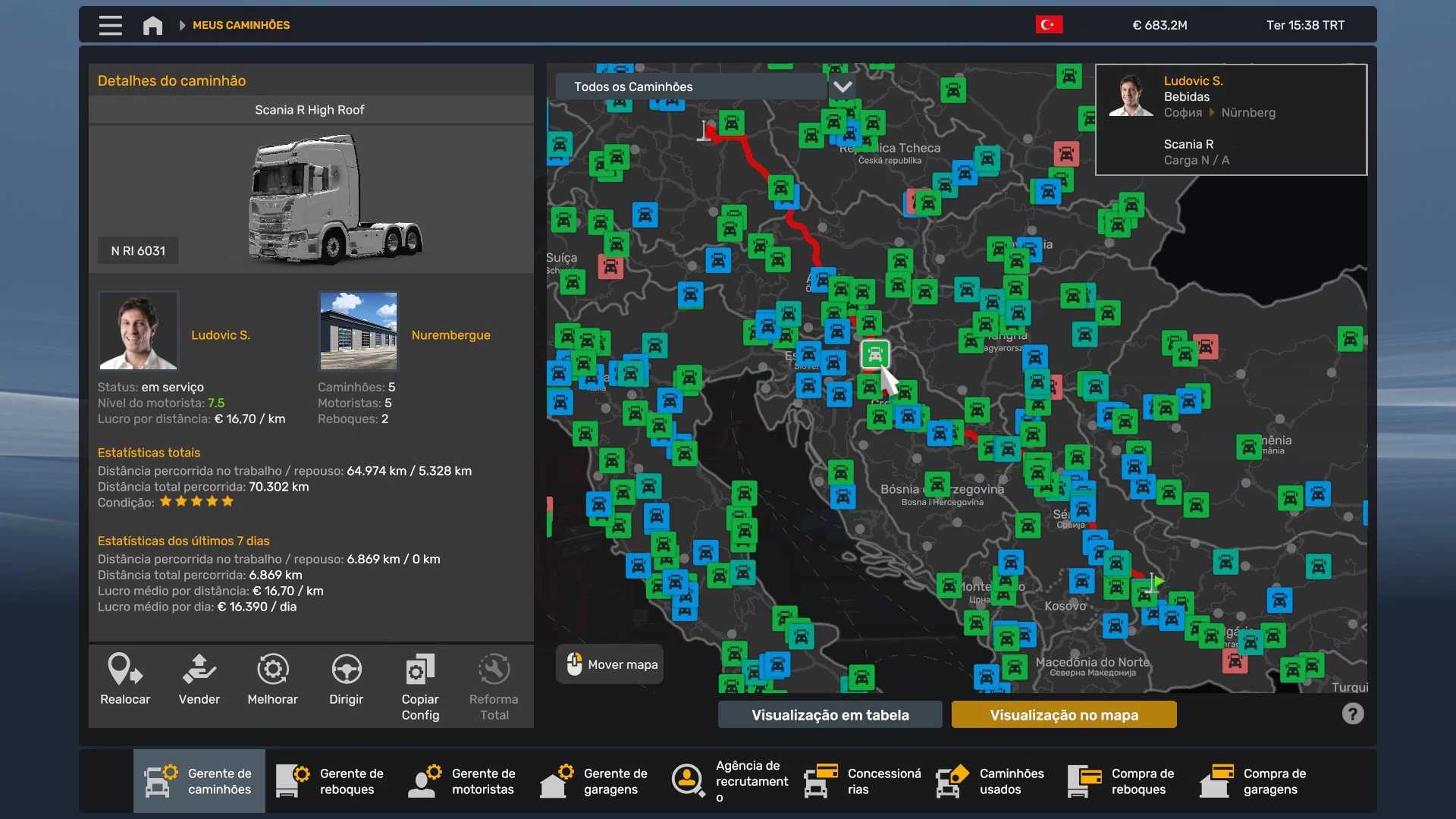Screen dimensions: 1456x819
Task: Expand the Todos os Caminhões dropdown
Action: 842,86
